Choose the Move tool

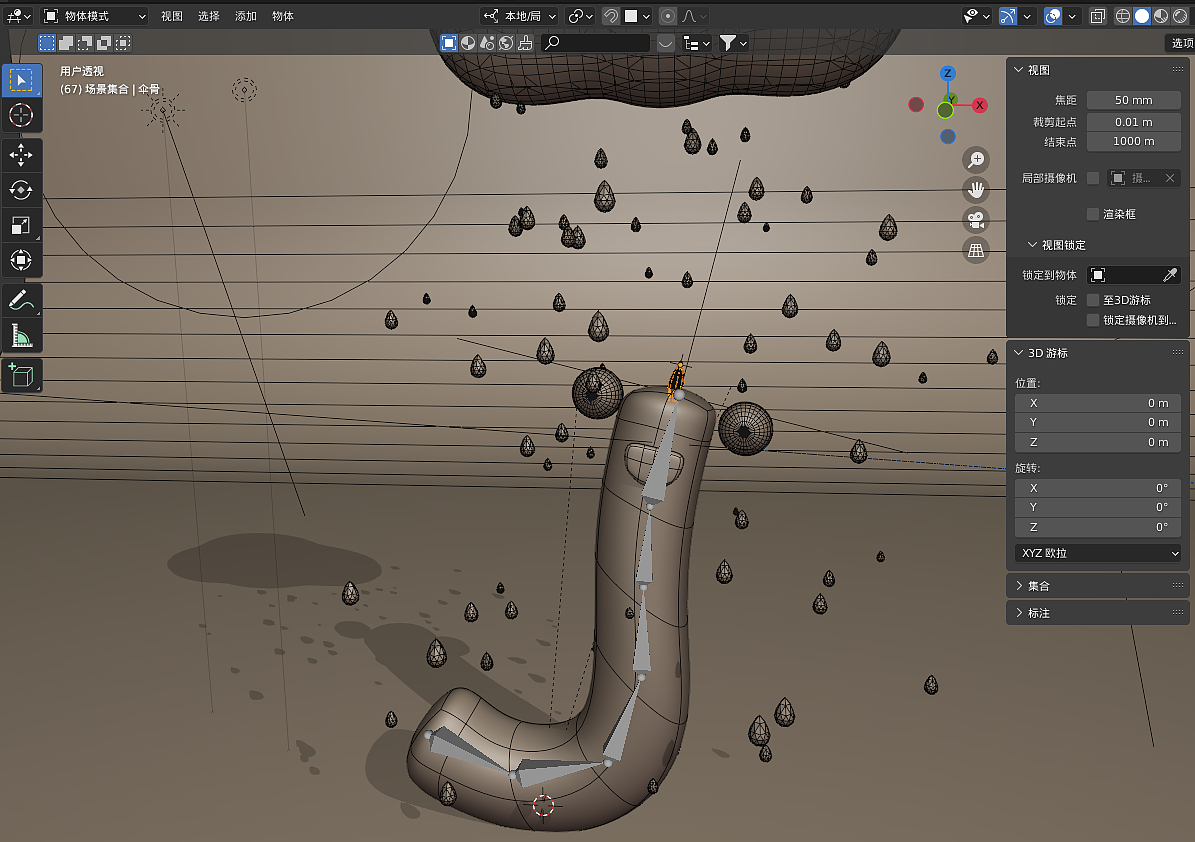pos(21,155)
